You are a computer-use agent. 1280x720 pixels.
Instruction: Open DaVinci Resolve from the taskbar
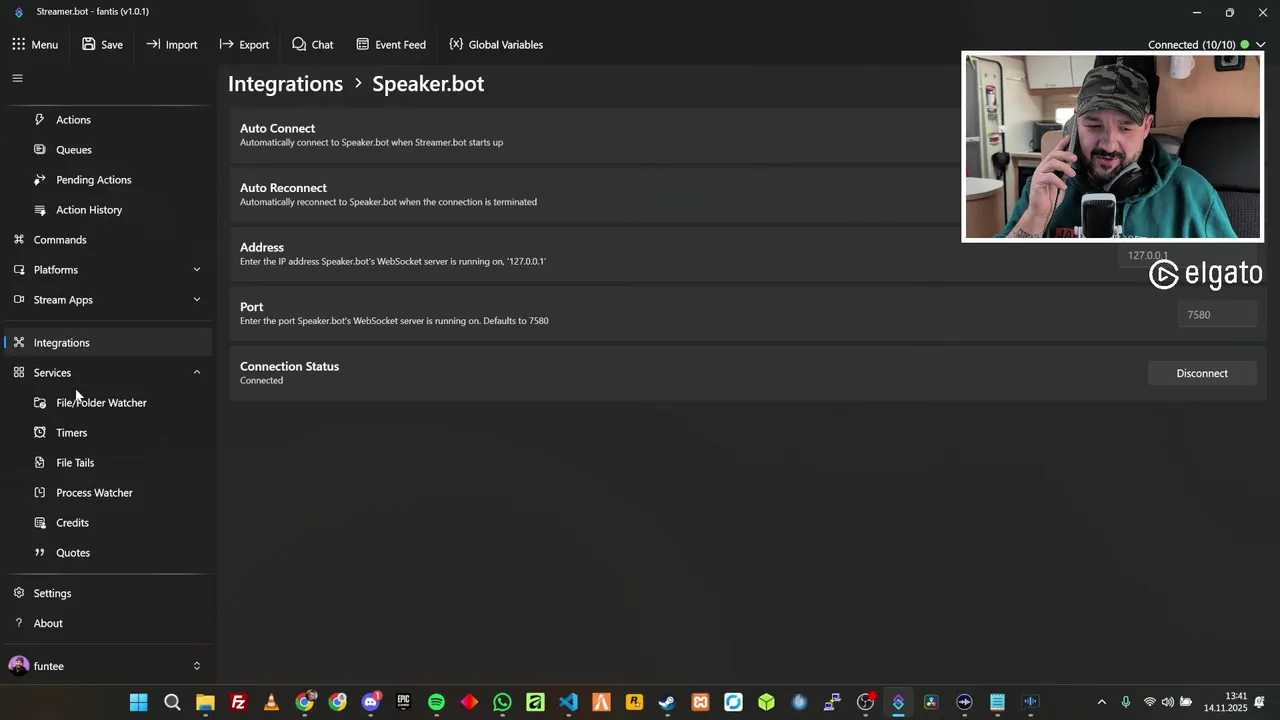point(931,702)
